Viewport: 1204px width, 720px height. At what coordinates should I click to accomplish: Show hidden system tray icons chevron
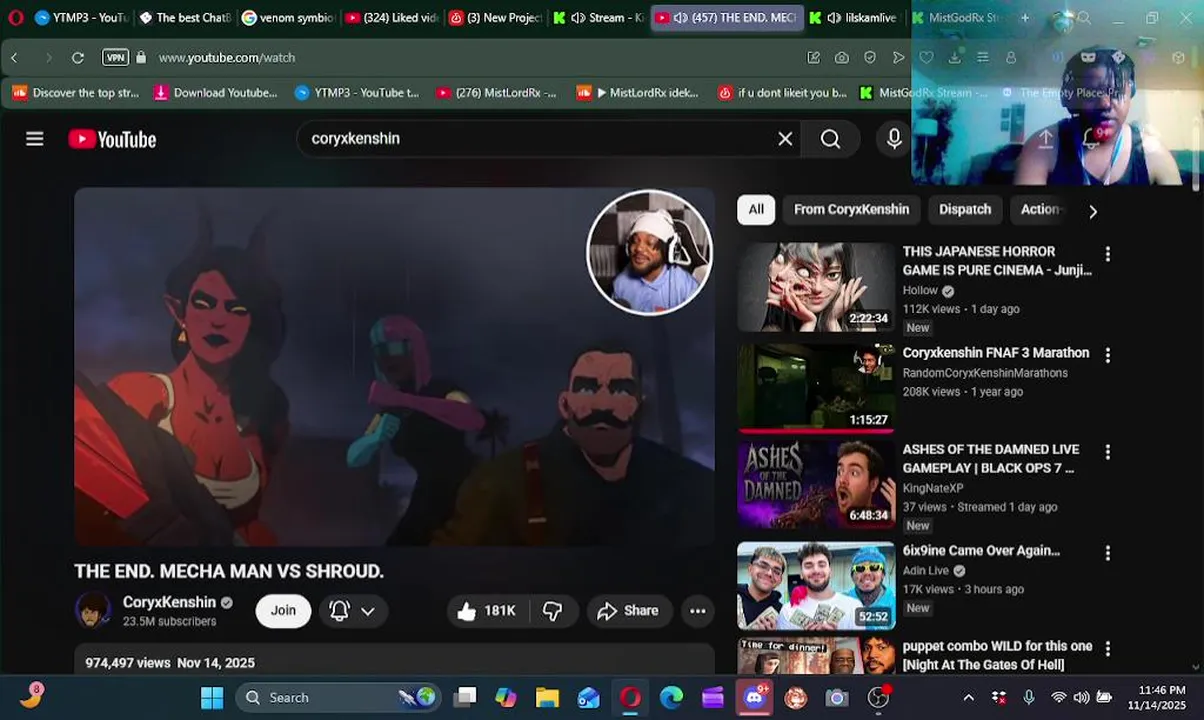pyautogui.click(x=968, y=698)
